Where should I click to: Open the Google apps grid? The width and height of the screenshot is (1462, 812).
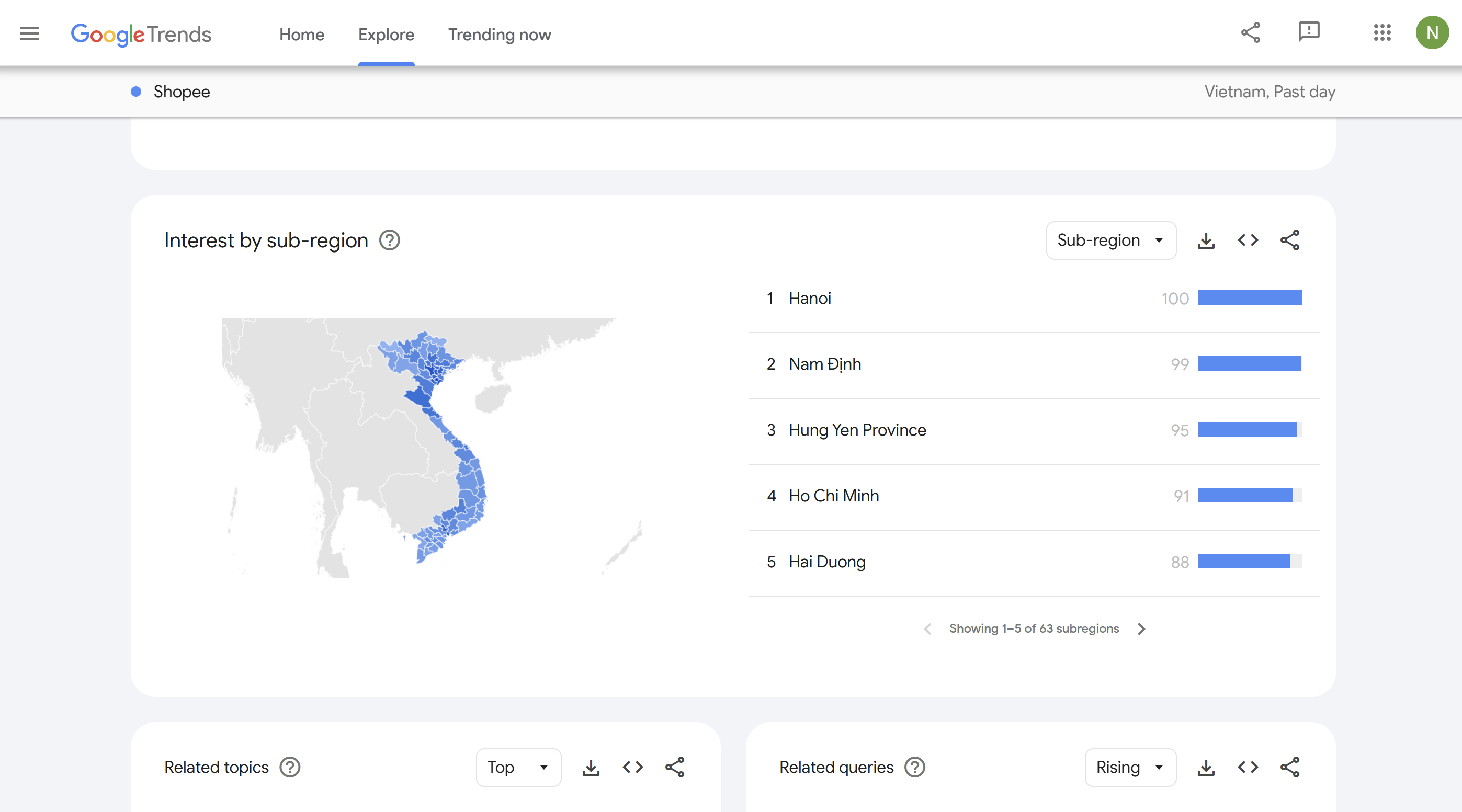(1382, 33)
